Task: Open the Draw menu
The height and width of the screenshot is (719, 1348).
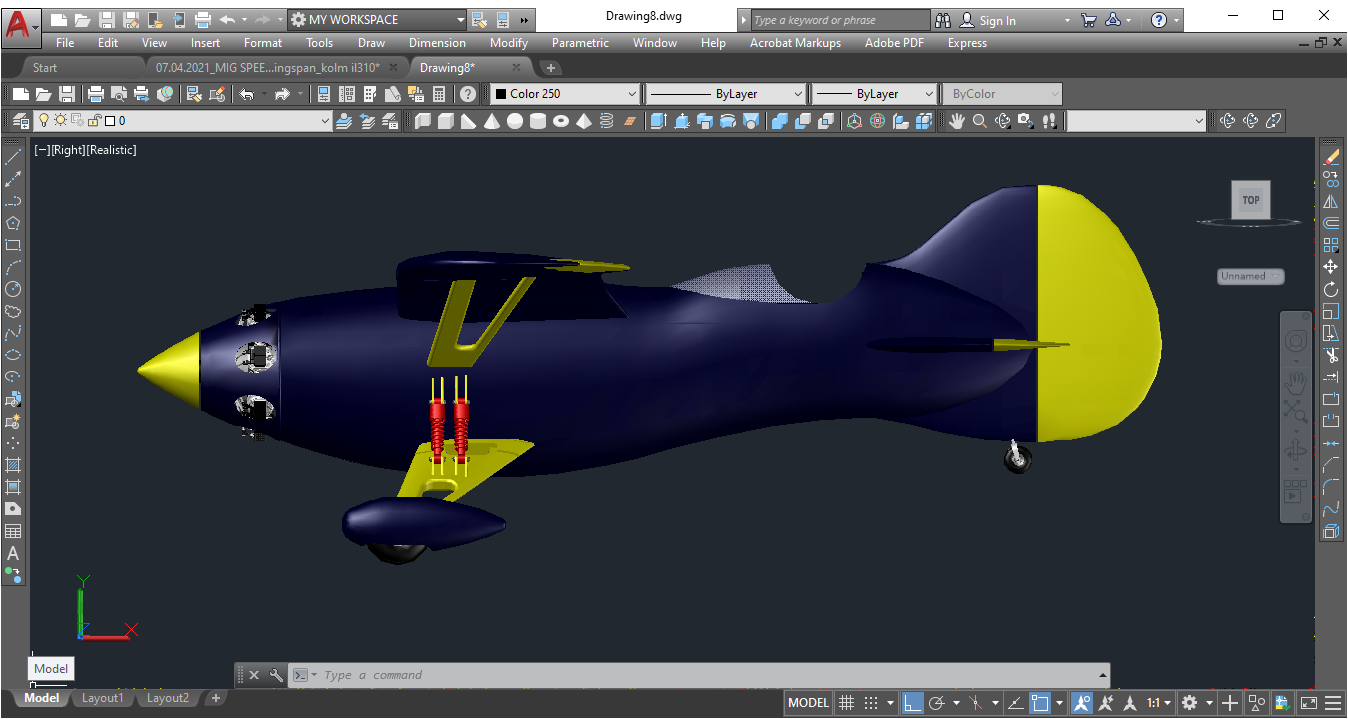Action: click(371, 43)
